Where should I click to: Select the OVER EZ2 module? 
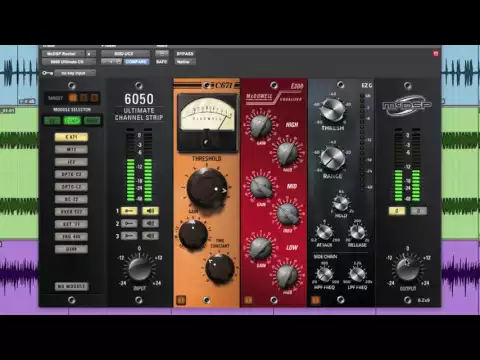pyautogui.click(x=71, y=212)
